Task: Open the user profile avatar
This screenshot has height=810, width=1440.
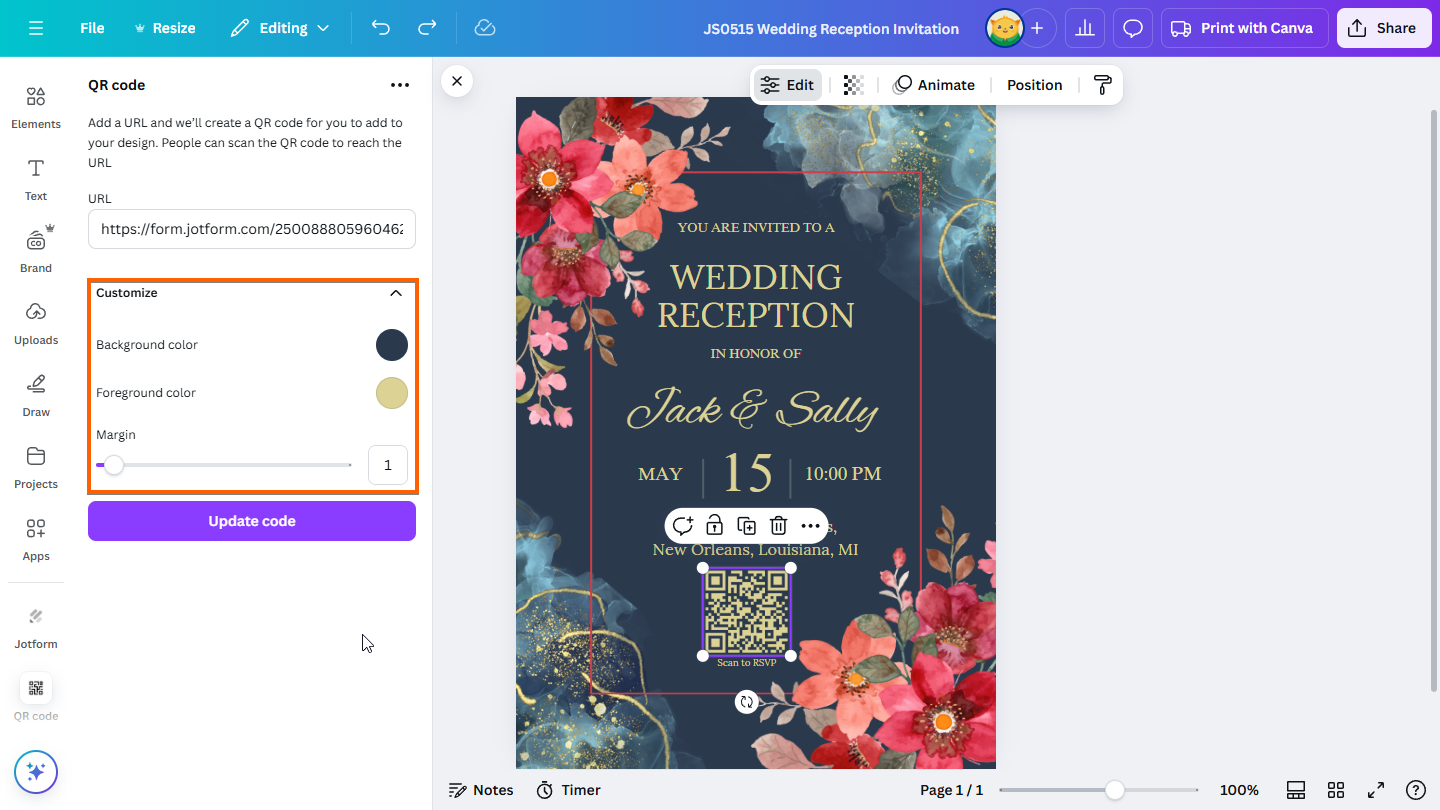Action: click(1004, 28)
